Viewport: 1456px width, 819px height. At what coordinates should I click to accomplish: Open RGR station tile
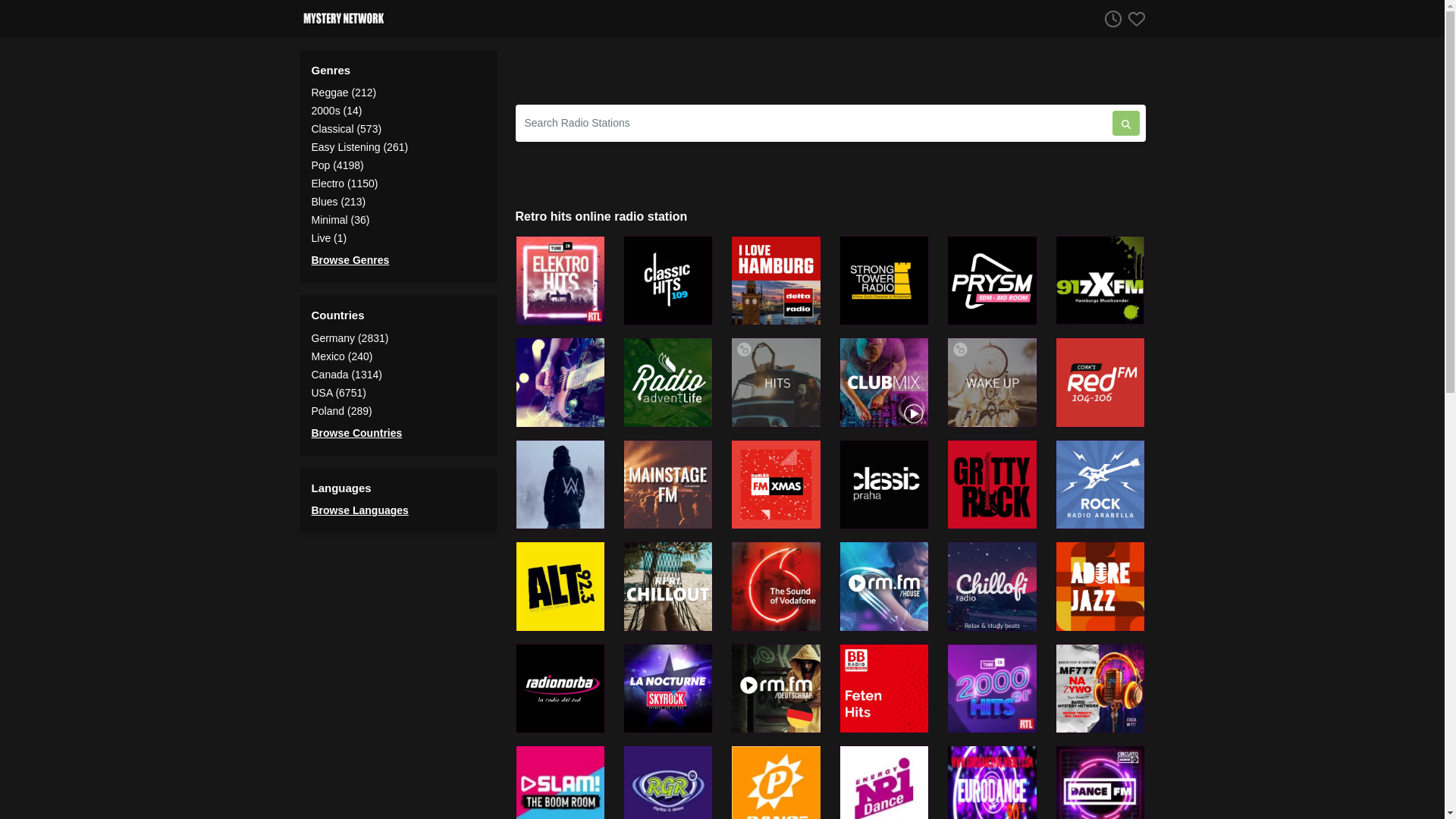[668, 783]
